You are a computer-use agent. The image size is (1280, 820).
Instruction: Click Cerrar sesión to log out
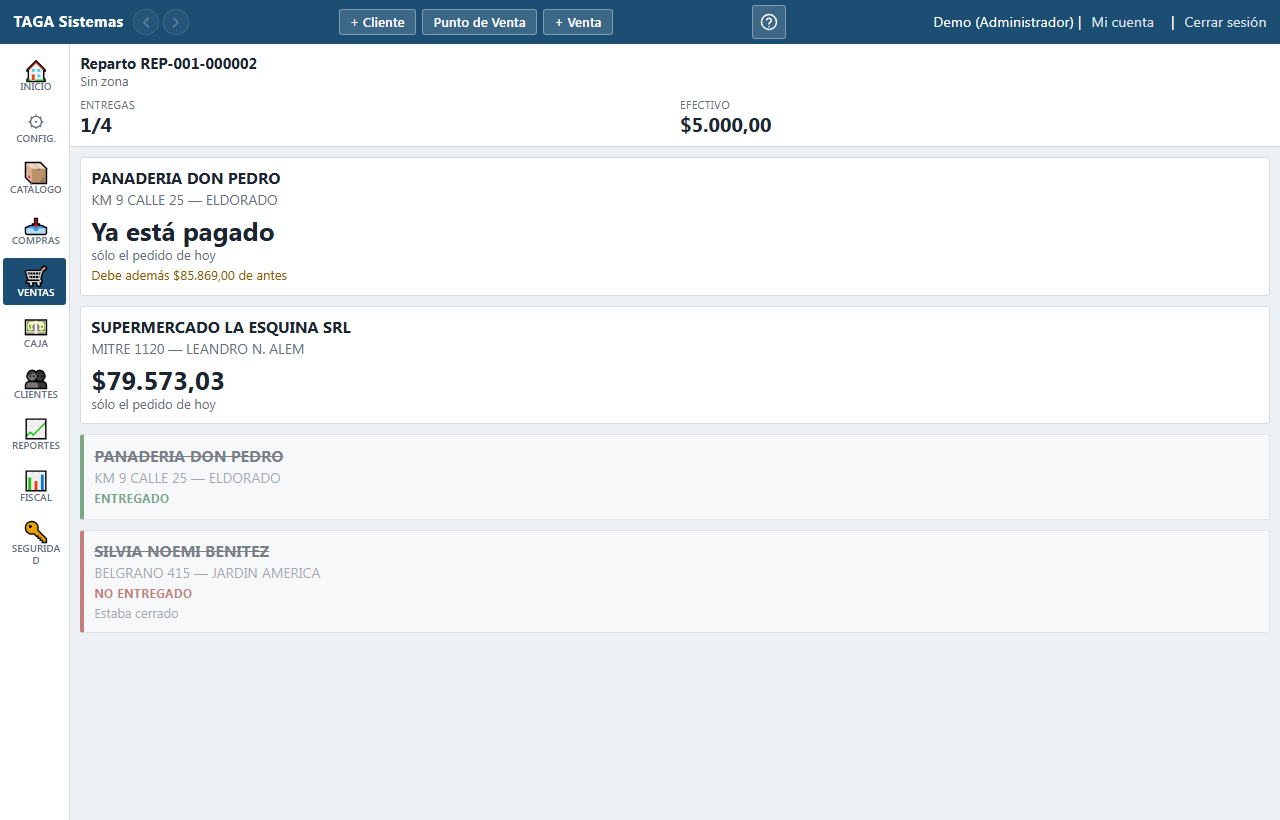[x=1225, y=22]
